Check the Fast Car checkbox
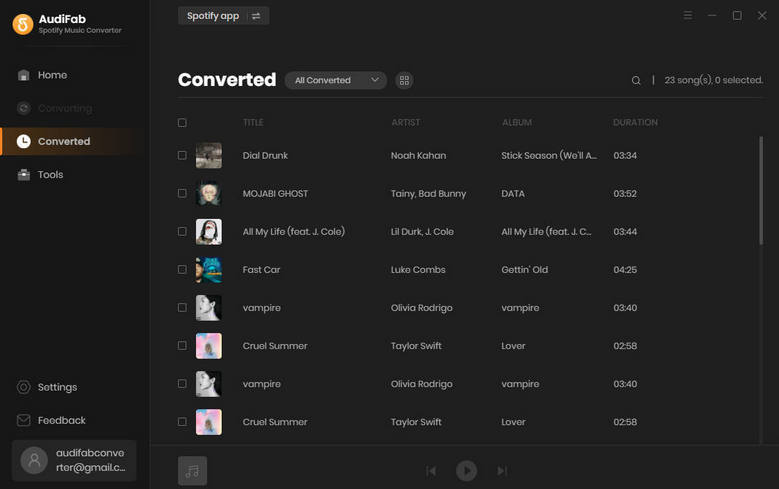 [182, 269]
